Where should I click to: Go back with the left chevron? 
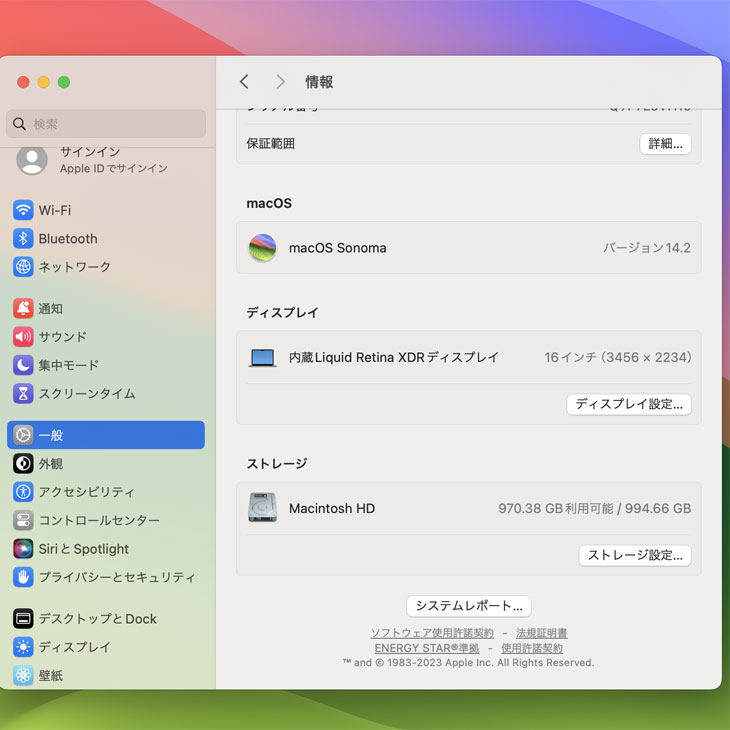[244, 82]
